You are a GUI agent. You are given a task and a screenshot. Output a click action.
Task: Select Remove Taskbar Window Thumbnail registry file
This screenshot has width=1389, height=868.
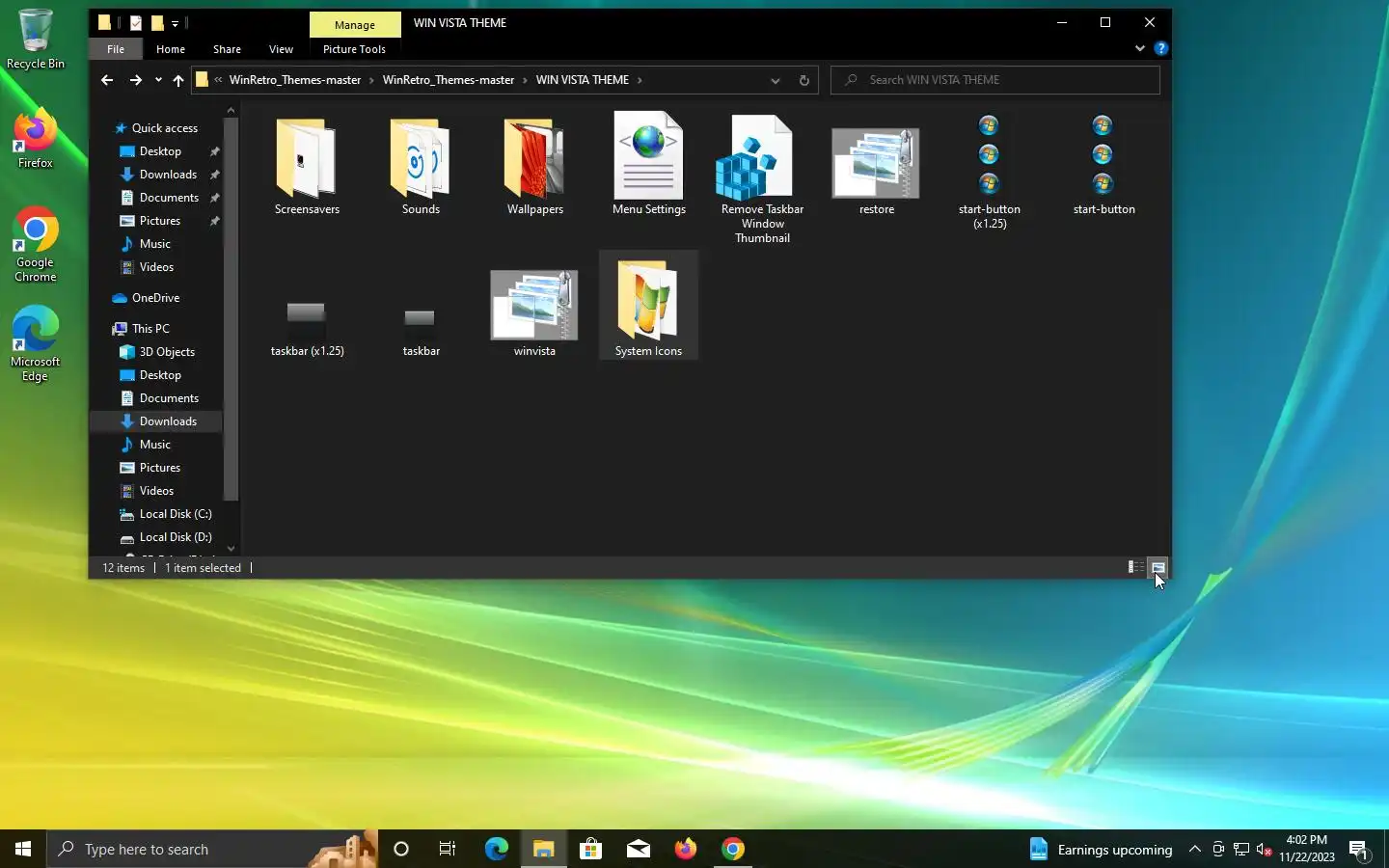[x=762, y=179]
